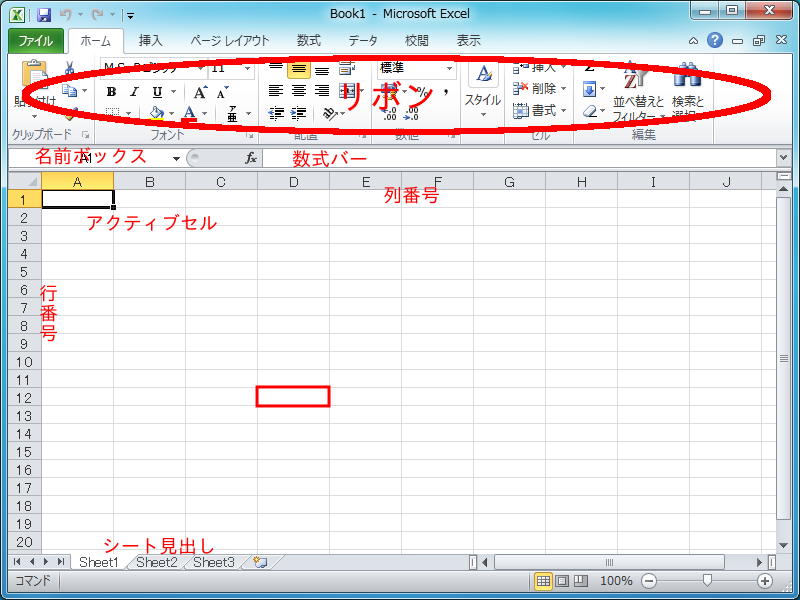The width and height of the screenshot is (800, 600).
Task: Click the 100% zoom level button
Action: click(x=615, y=581)
